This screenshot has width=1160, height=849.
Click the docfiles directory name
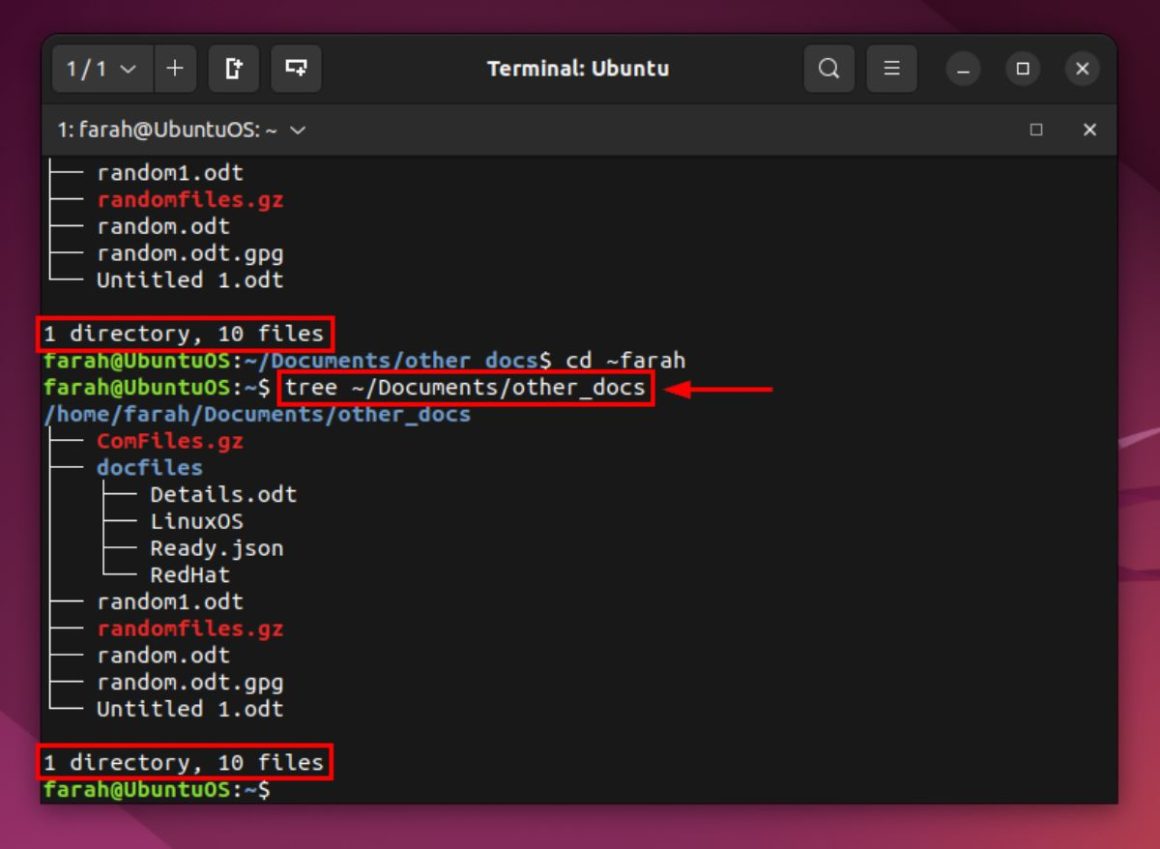[148, 467]
